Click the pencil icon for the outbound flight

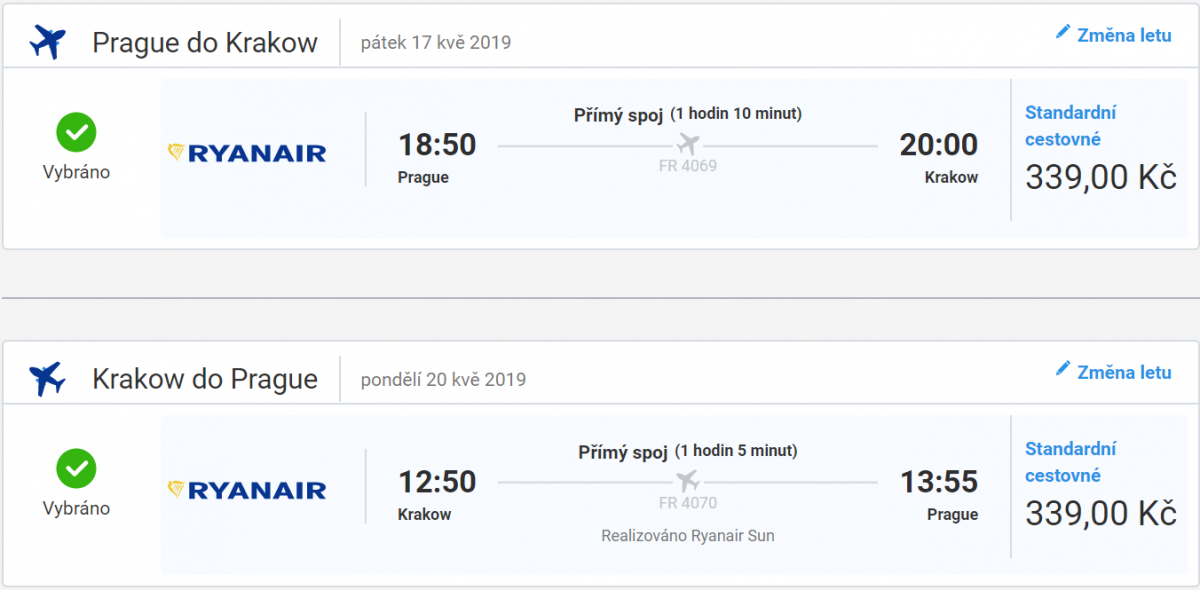coord(1063,33)
